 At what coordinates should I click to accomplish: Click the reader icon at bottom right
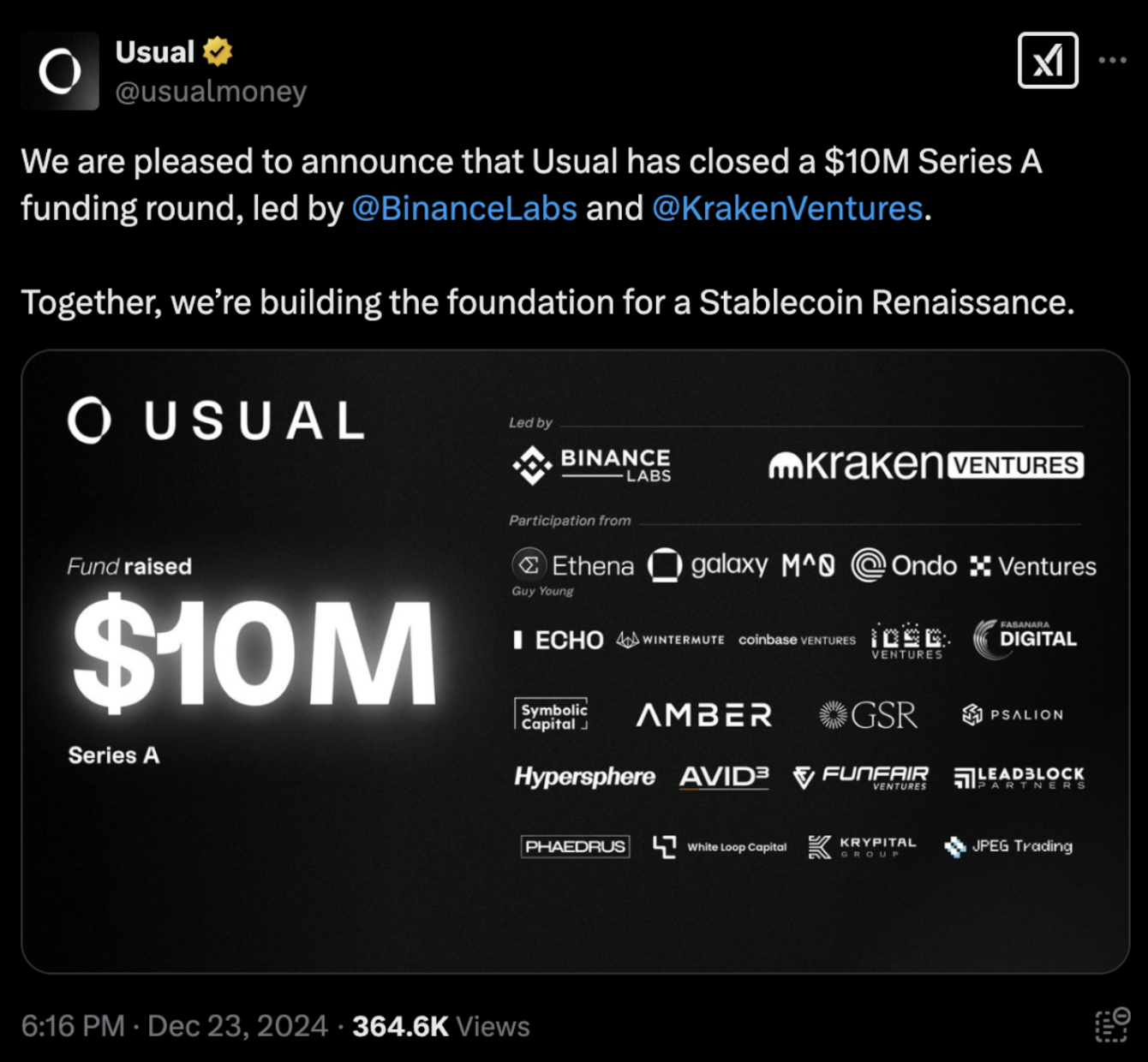tap(1112, 1025)
